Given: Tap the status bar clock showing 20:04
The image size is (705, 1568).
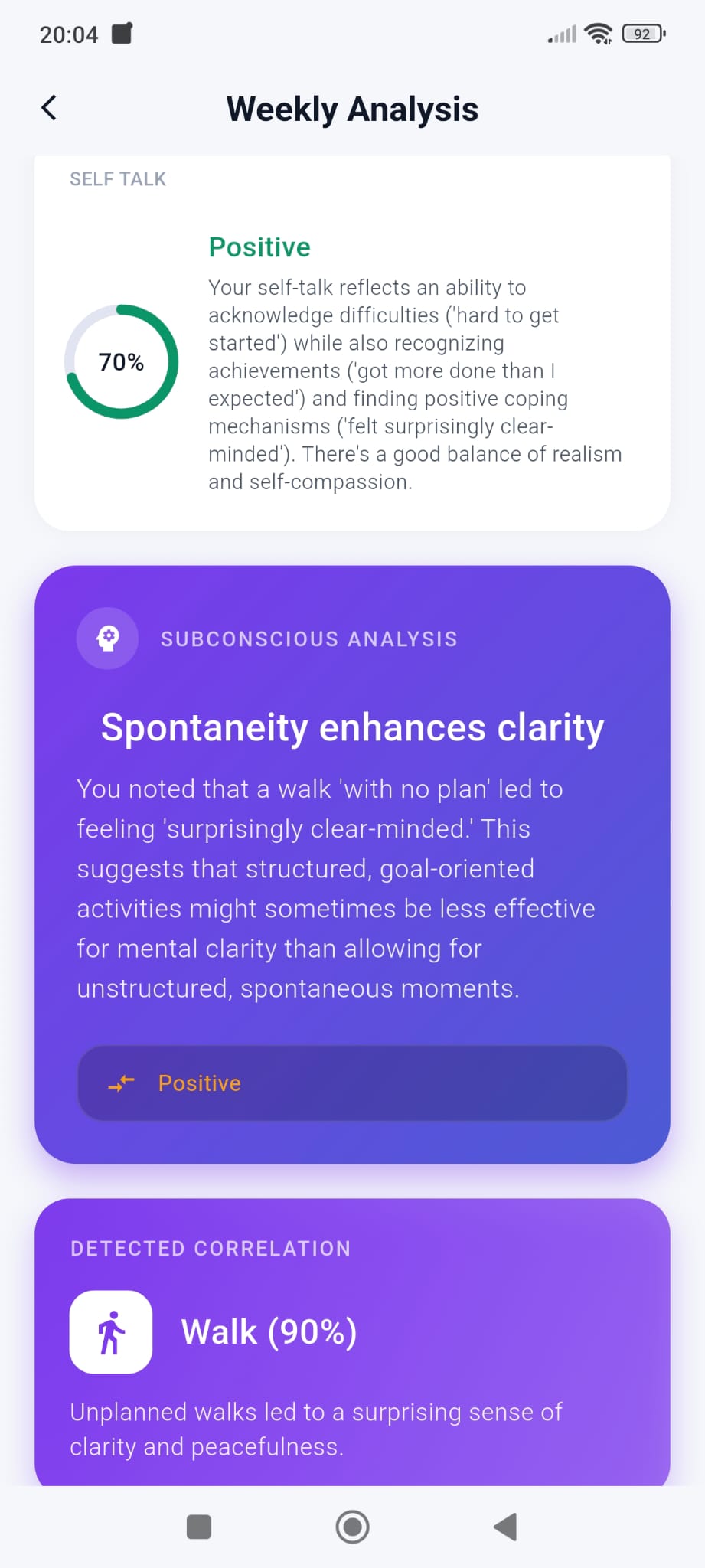Looking at the screenshot, I should point(67,34).
